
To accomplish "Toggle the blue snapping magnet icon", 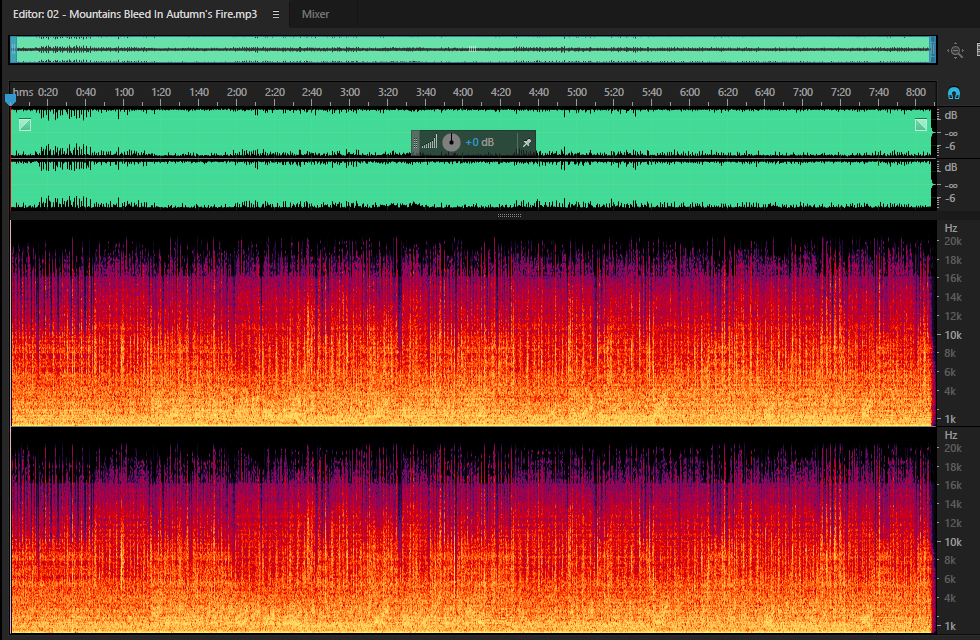I will (954, 93).
